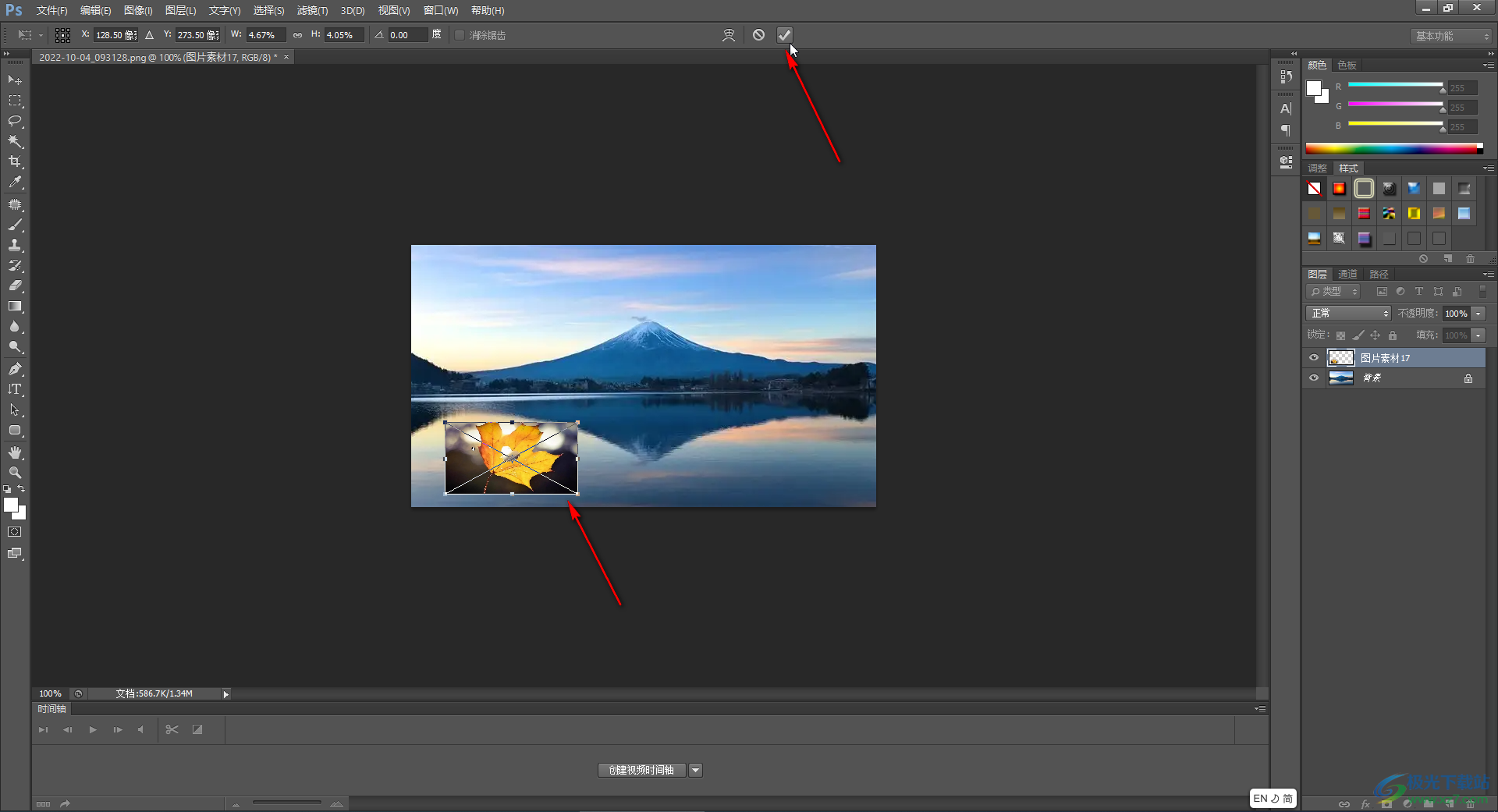Select the Eraser tool

tap(15, 285)
